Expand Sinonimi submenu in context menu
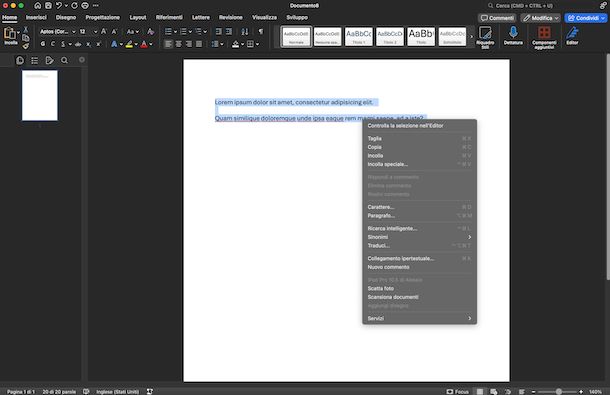610x395 pixels. [419, 237]
